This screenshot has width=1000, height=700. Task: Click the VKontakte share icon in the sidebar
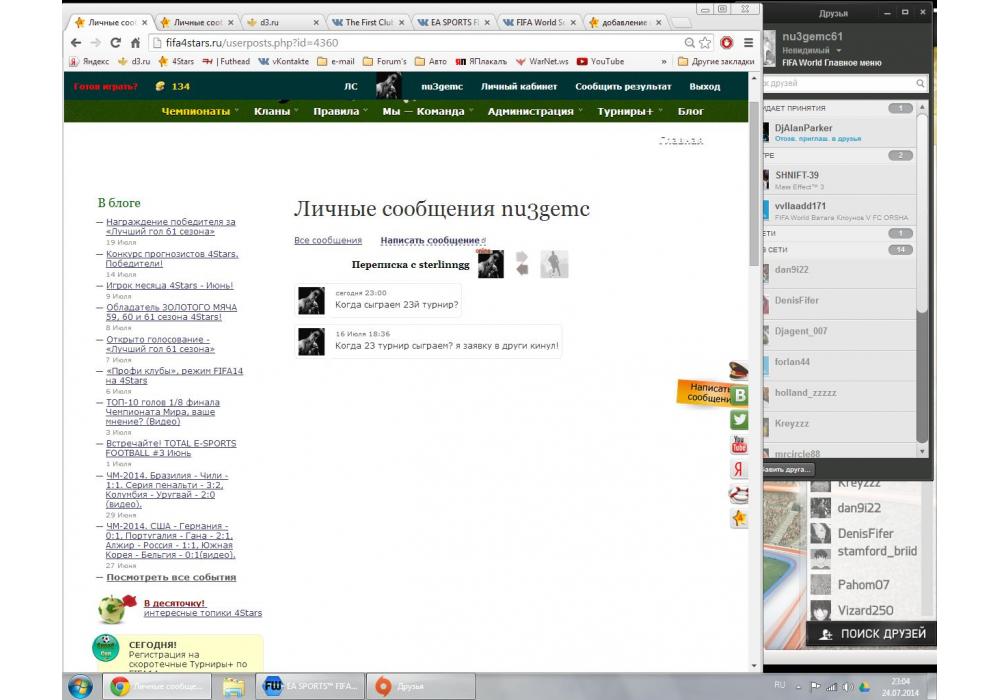point(740,395)
